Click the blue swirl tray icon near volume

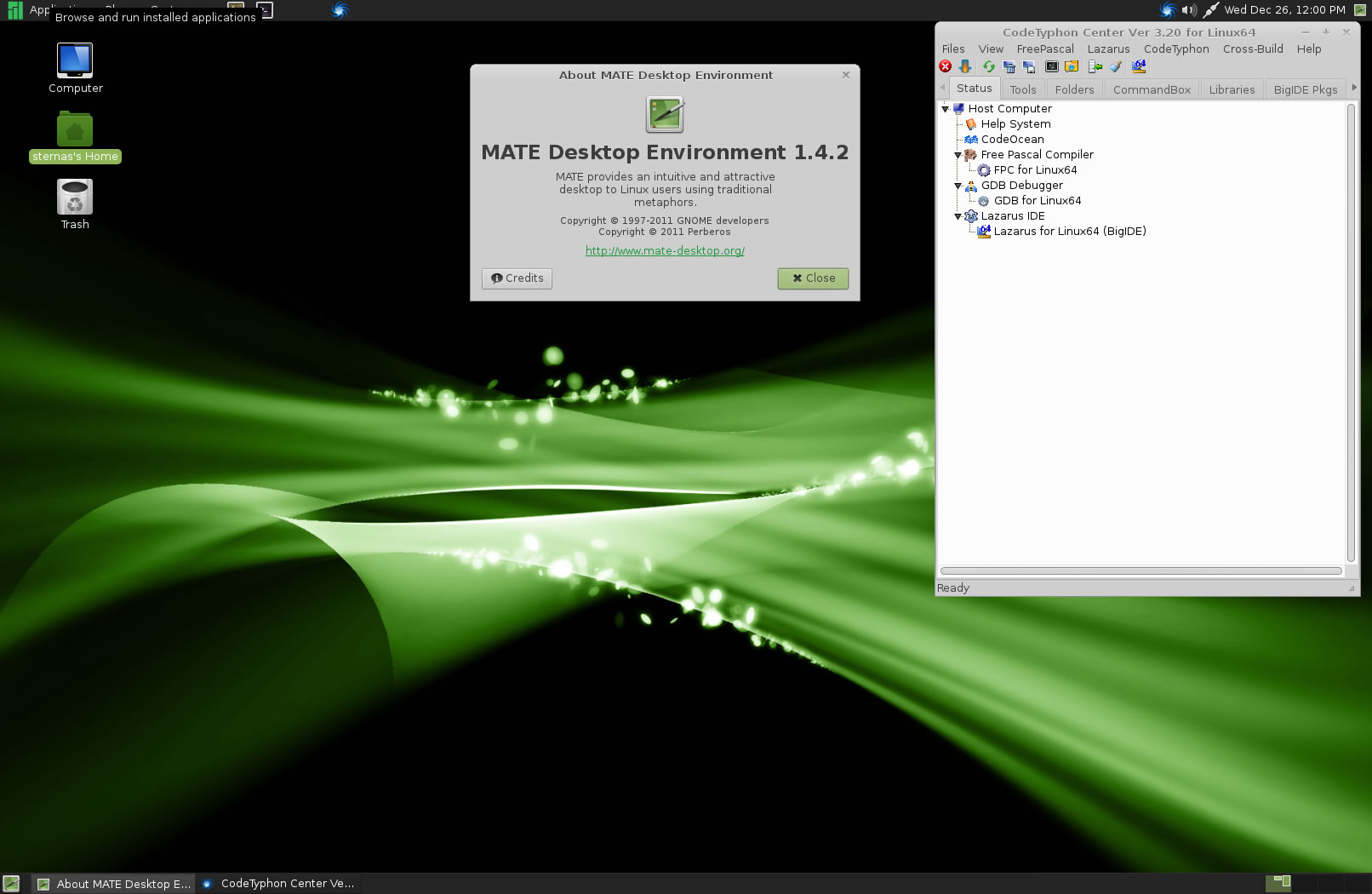1168,10
